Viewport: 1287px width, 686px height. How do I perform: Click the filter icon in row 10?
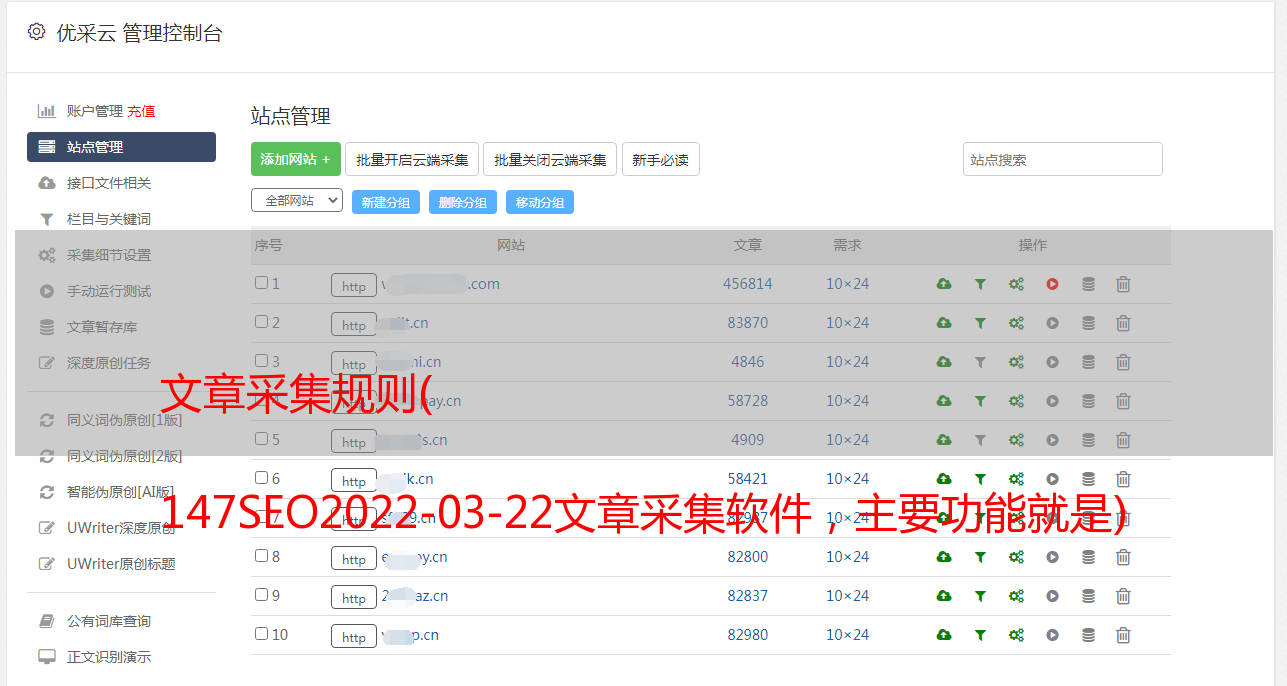pos(980,635)
